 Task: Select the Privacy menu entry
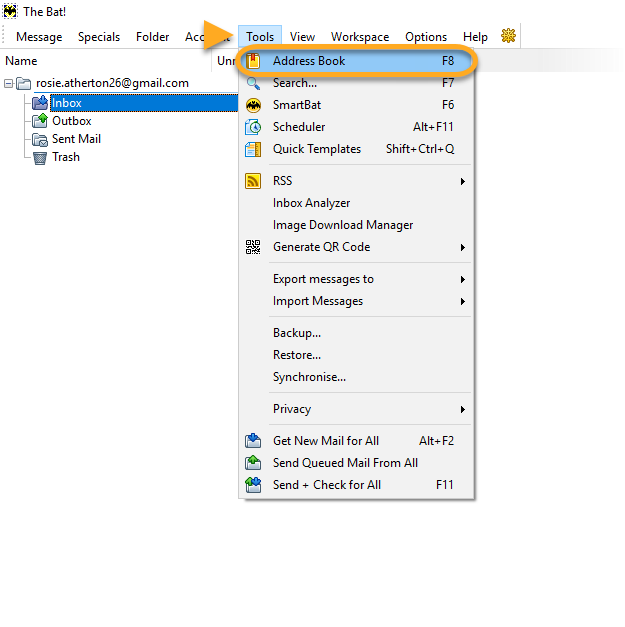tap(356, 409)
